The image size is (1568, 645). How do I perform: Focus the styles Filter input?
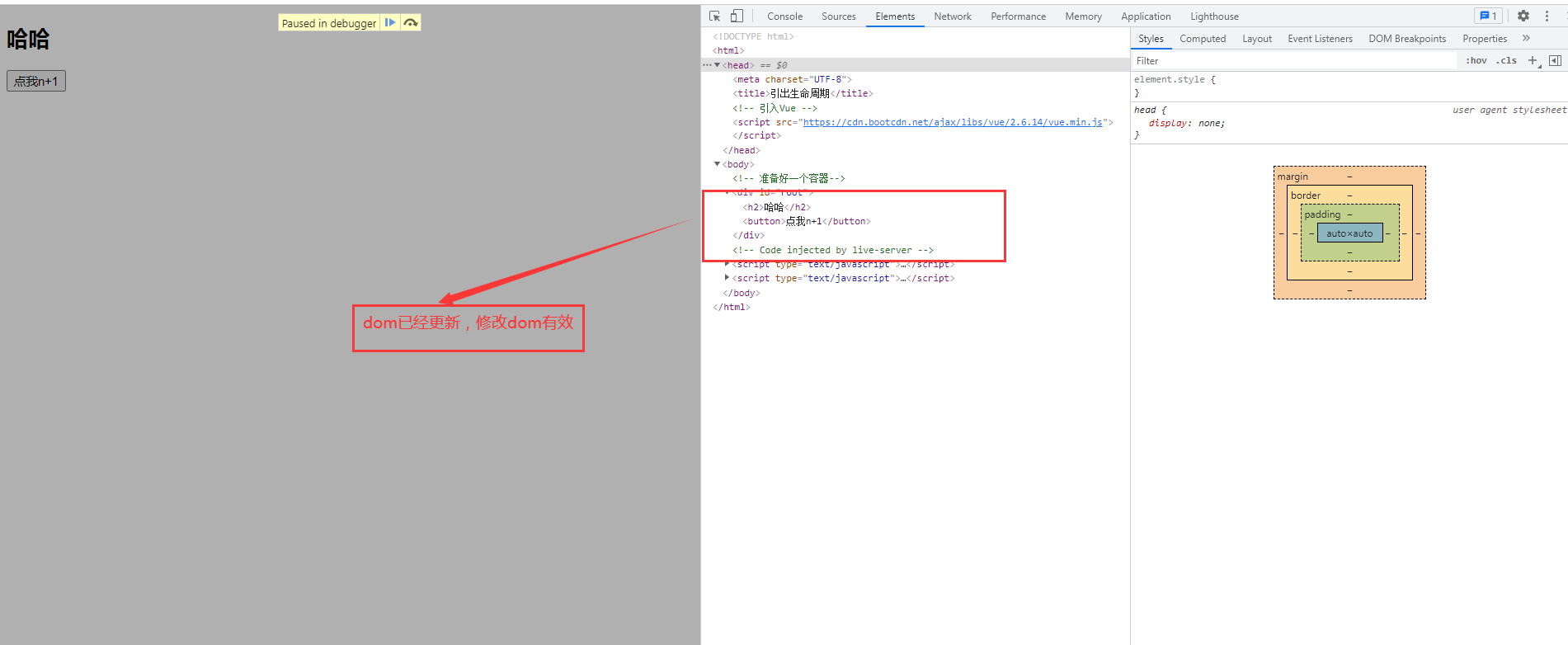[1293, 60]
